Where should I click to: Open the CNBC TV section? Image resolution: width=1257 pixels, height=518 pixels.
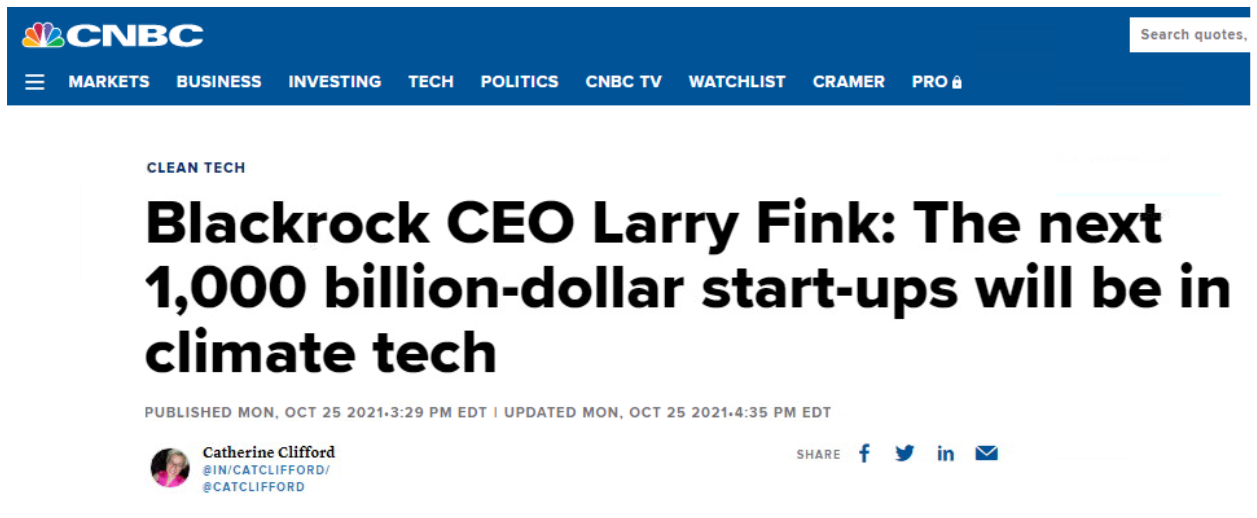[x=624, y=82]
